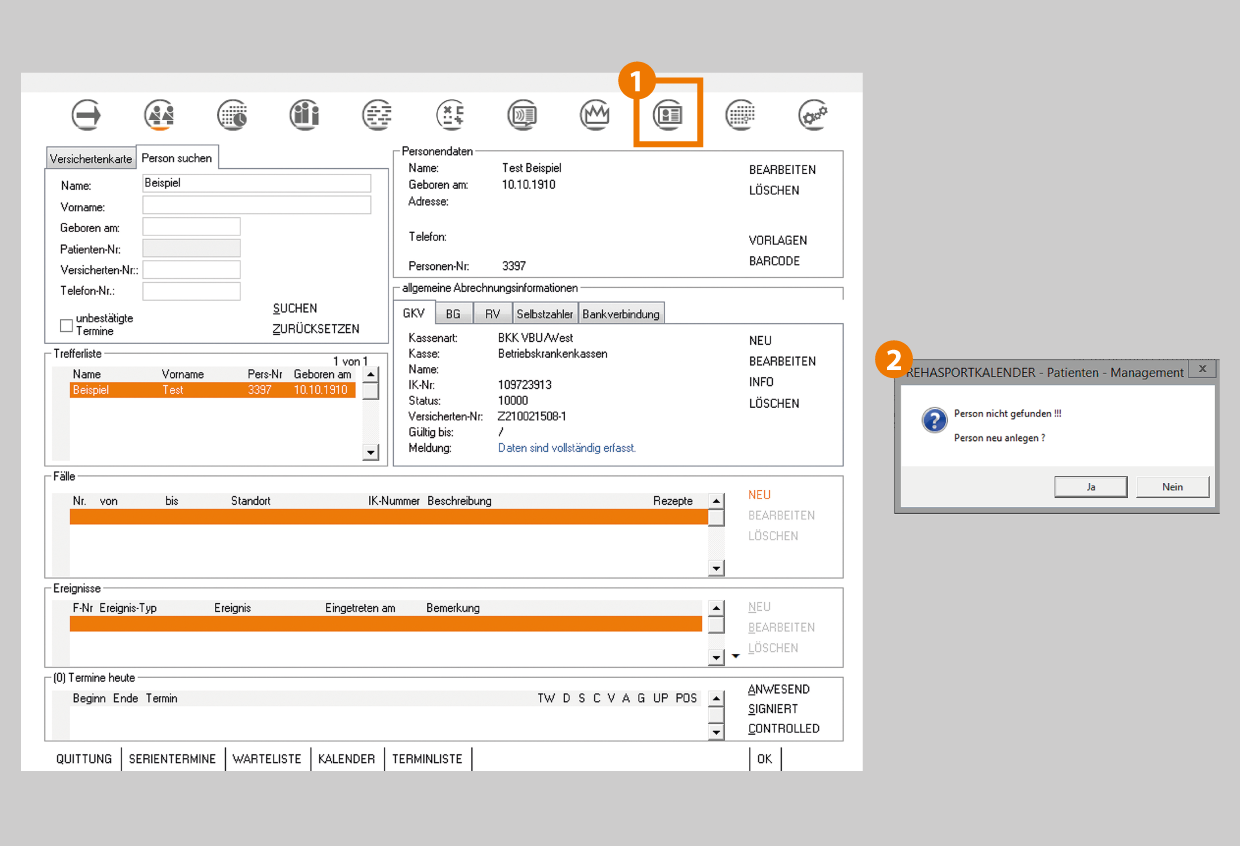This screenshot has height=846, width=1240.
Task: Toggle the unbestätigte Termine checkbox
Action: [x=67, y=325]
